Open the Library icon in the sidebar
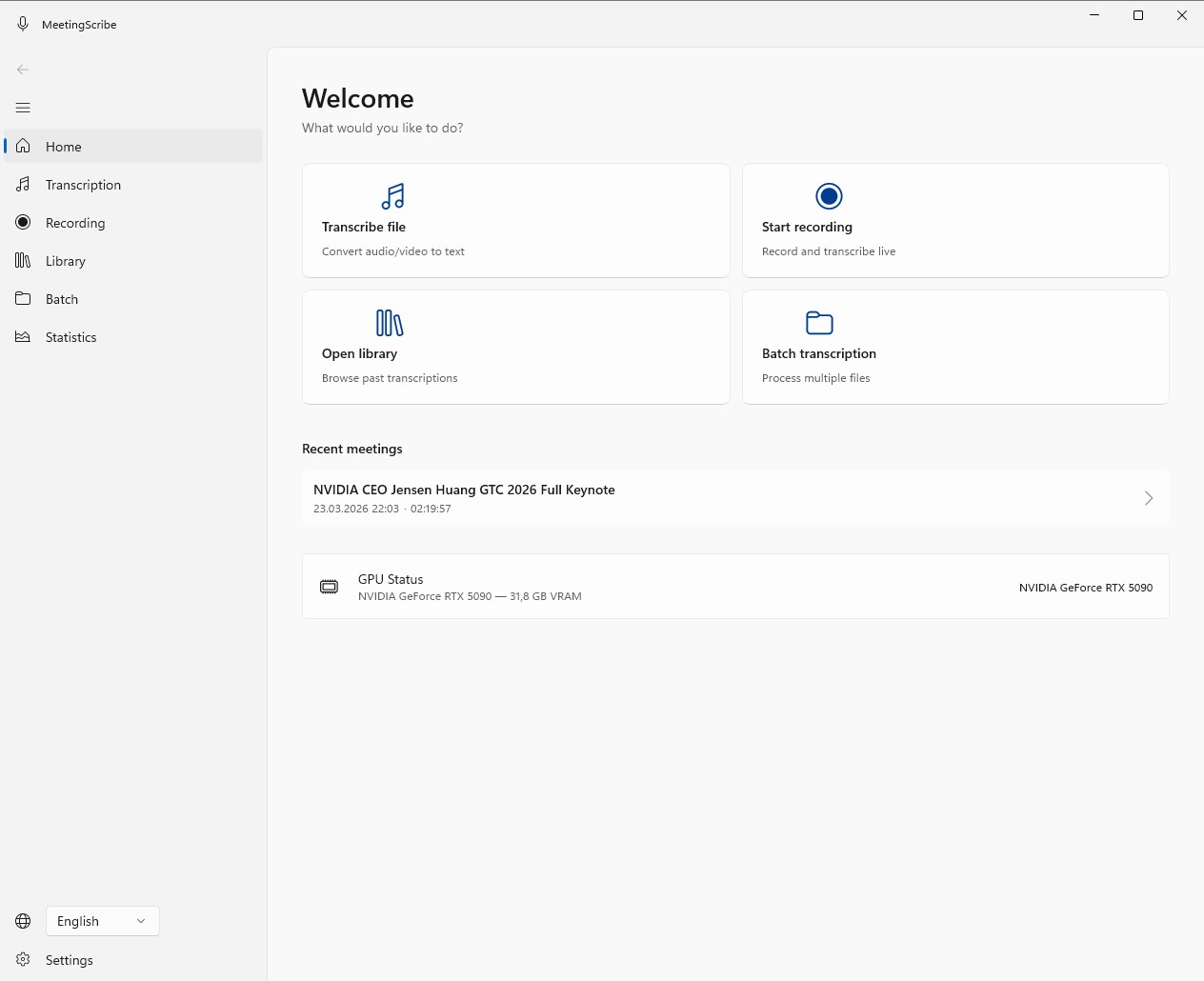Screen dimensions: 1204x981 tap(23, 260)
